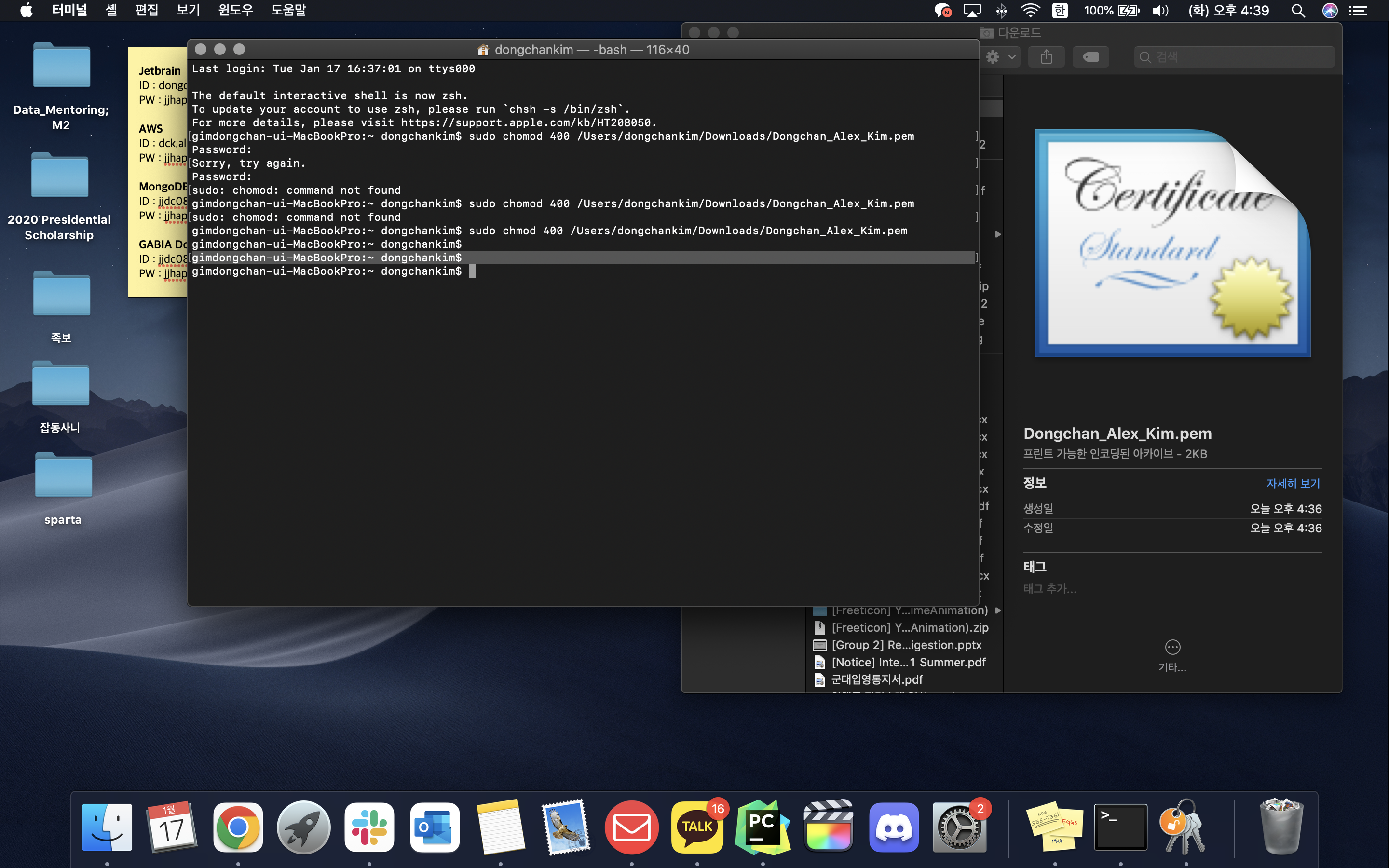Screen dimensions: 1389x868
Task: Click the highlighted prompt line in Terminal
Action: pos(583,258)
